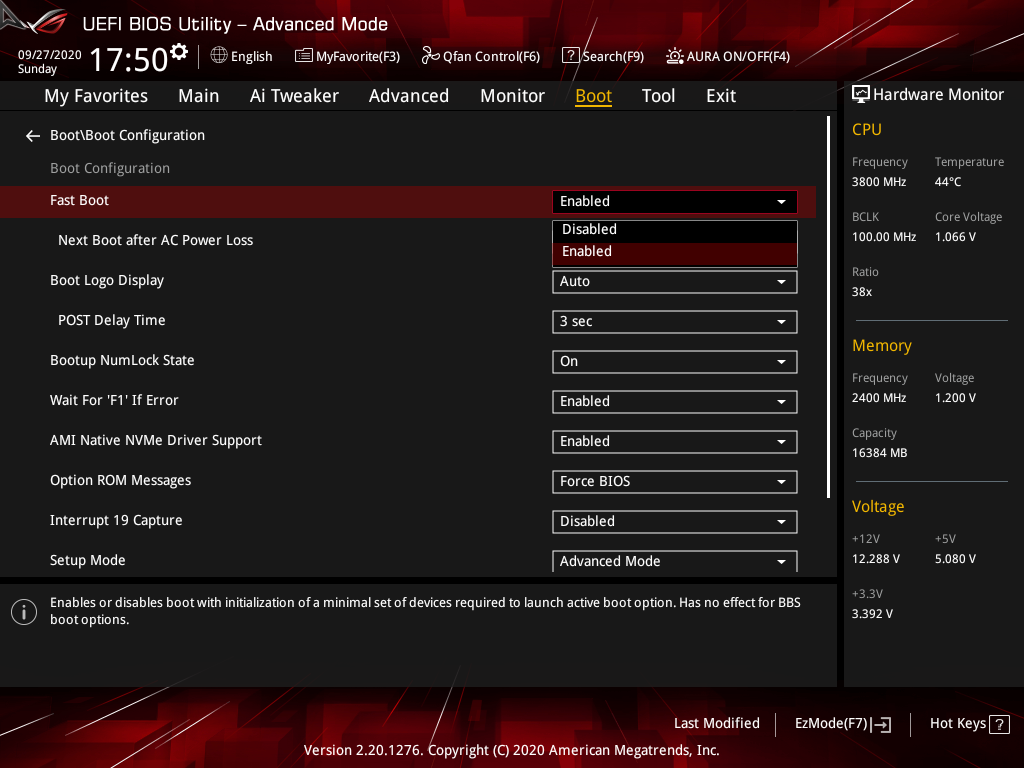Click the 3800 MHz CPU frequency value

point(879,182)
